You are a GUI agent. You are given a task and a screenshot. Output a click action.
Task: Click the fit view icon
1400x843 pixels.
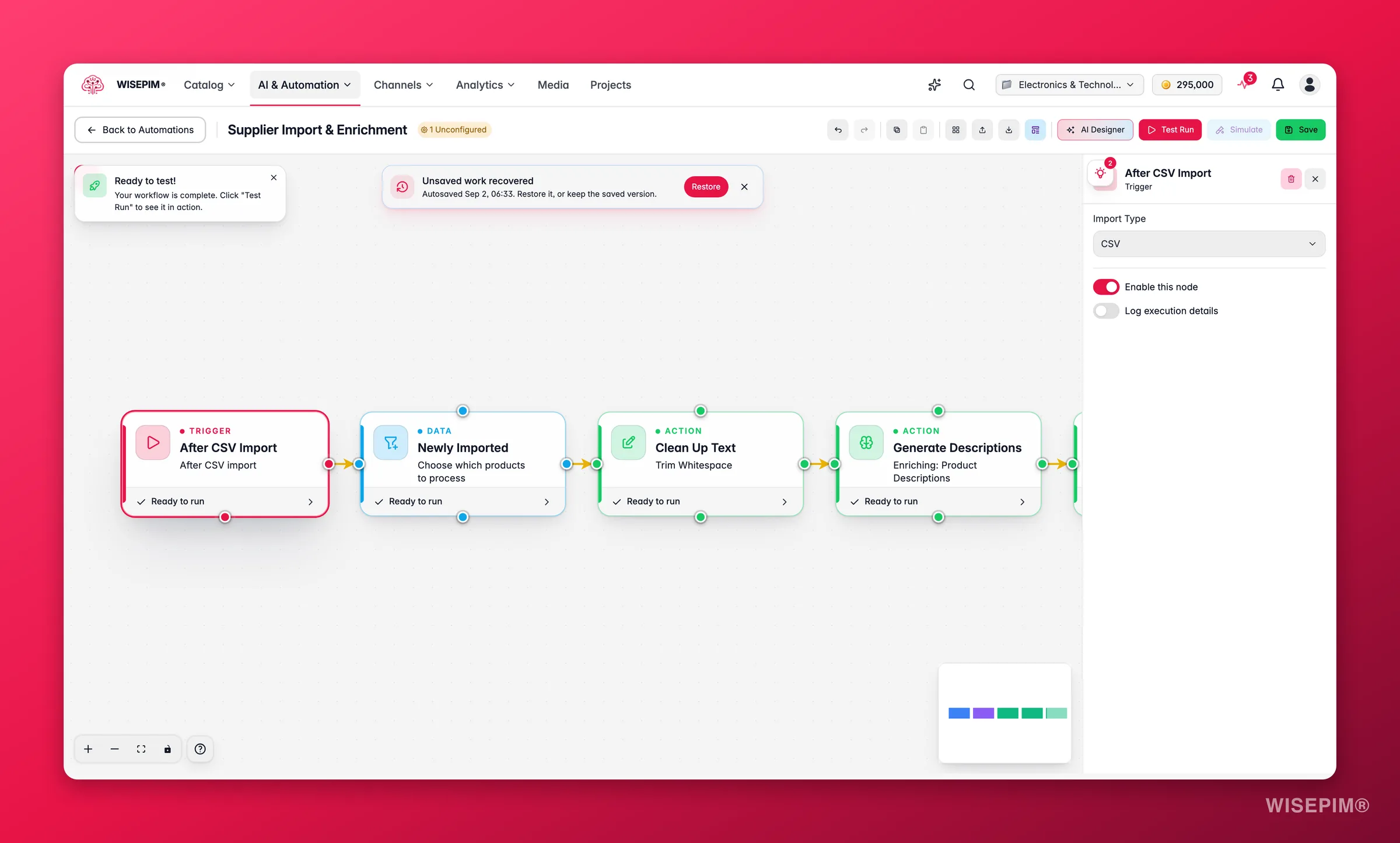[x=141, y=749]
